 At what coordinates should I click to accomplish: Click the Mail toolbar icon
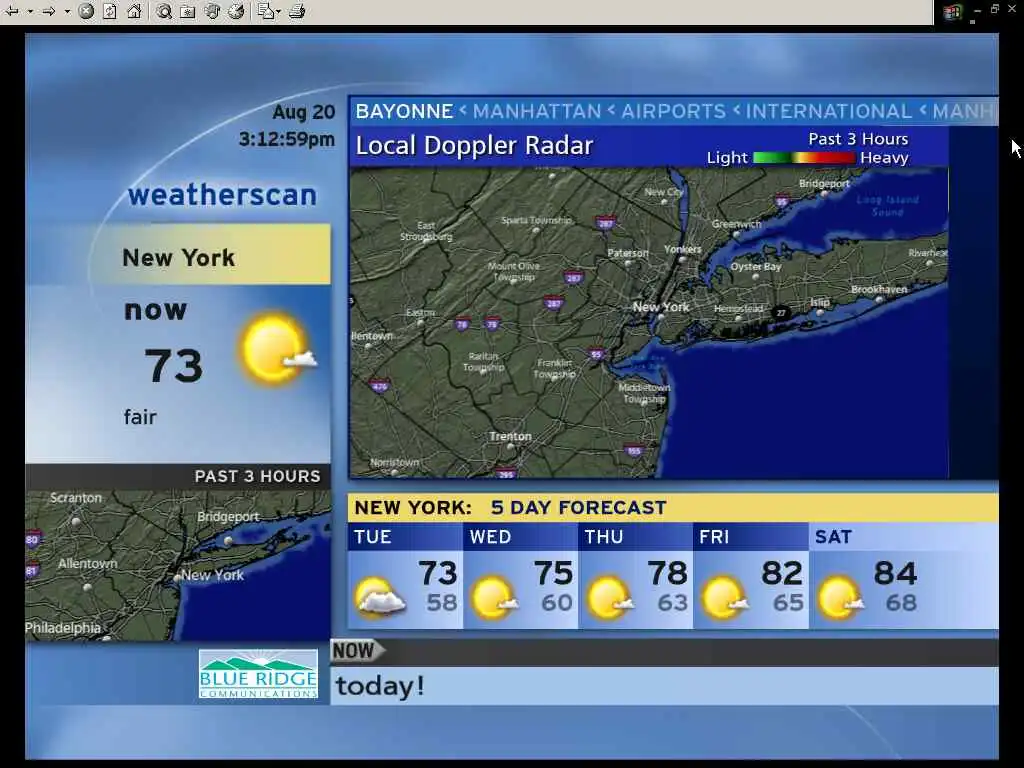pyautogui.click(x=265, y=11)
